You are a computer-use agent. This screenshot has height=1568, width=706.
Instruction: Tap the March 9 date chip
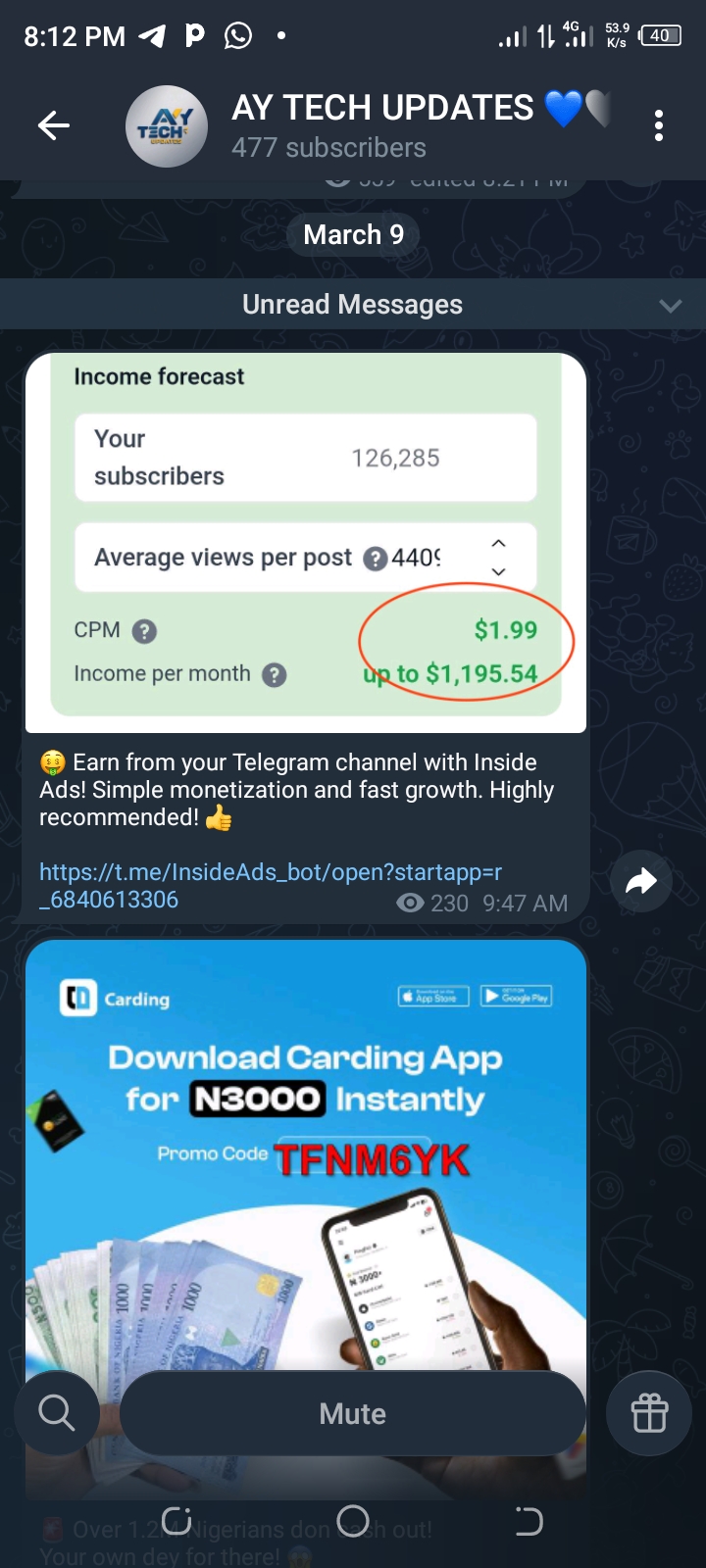coord(353,234)
